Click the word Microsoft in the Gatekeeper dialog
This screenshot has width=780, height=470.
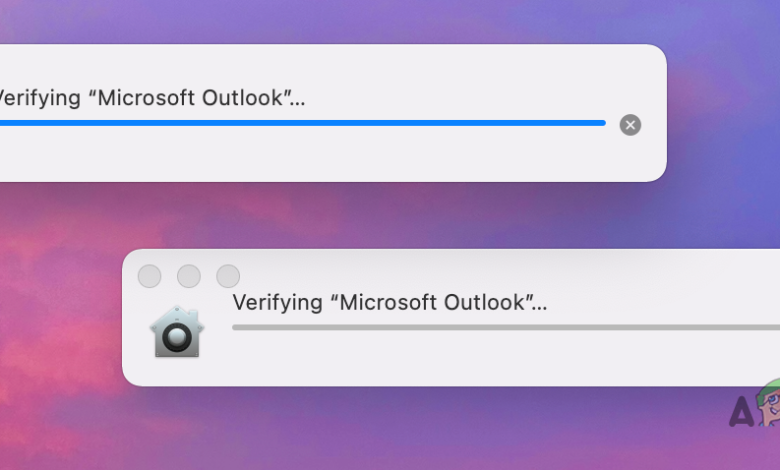(x=389, y=302)
